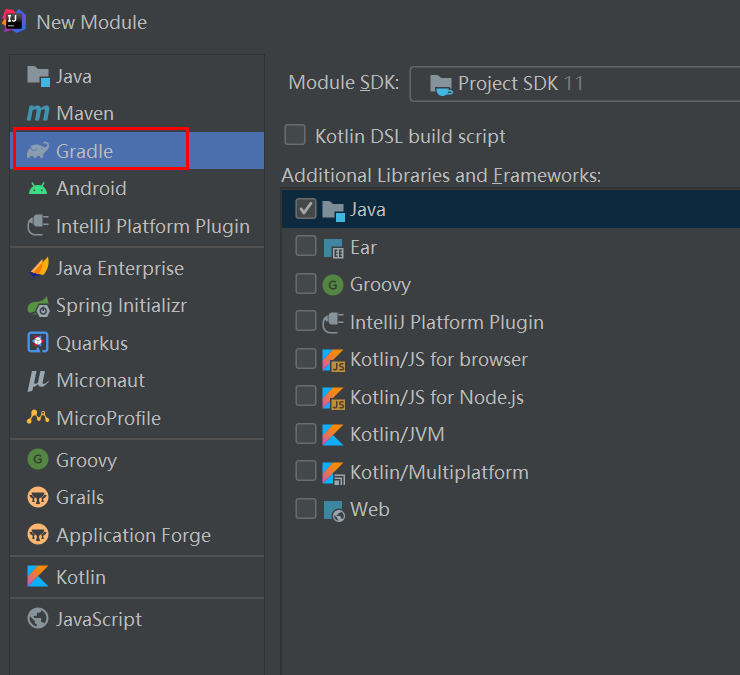Click the Kotlin/Multiplatform icon

point(333,473)
